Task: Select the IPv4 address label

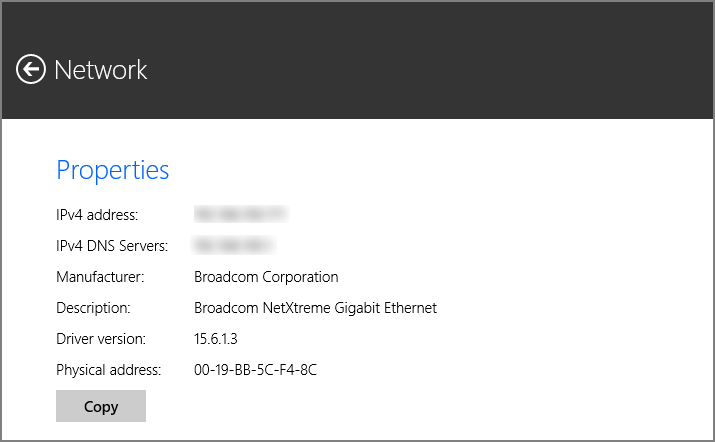Action: (x=97, y=215)
